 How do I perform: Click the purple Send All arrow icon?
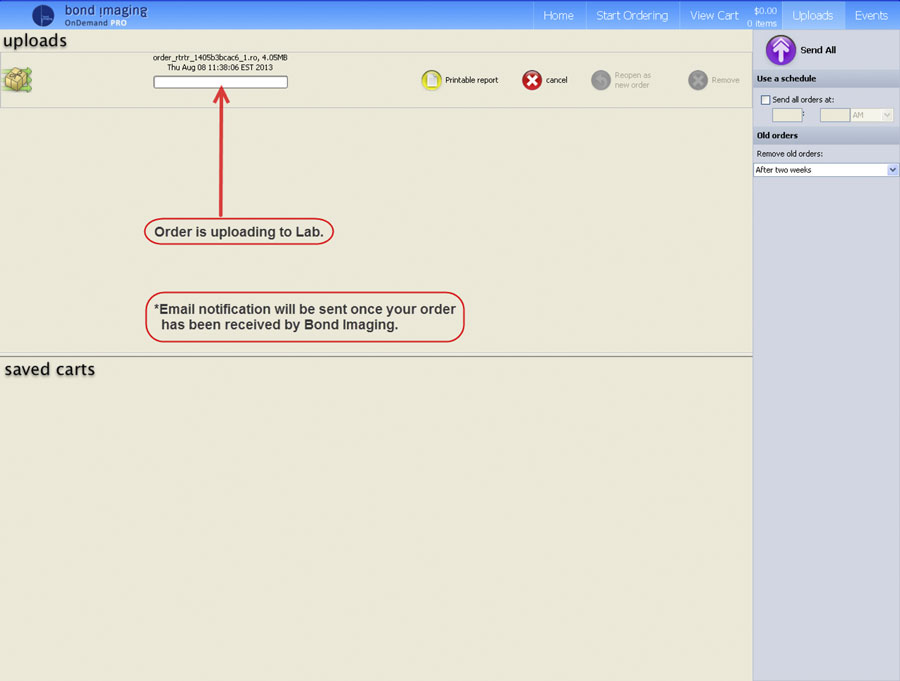pos(780,50)
